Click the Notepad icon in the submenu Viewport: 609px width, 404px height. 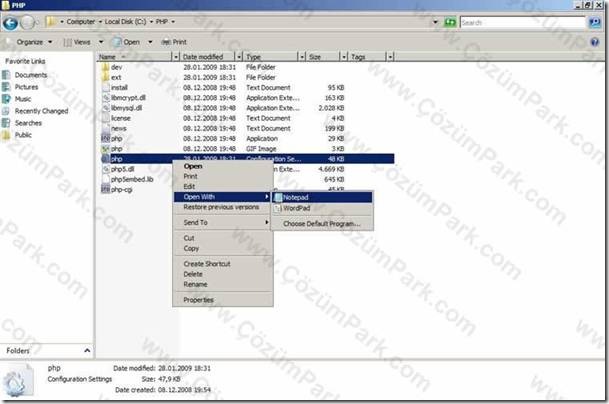click(x=278, y=198)
